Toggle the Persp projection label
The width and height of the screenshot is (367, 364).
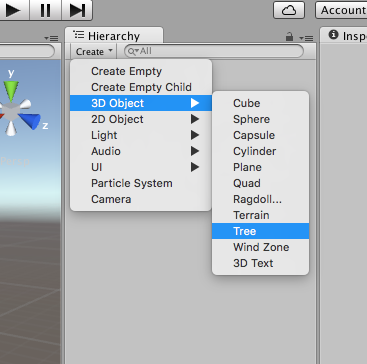15,162
